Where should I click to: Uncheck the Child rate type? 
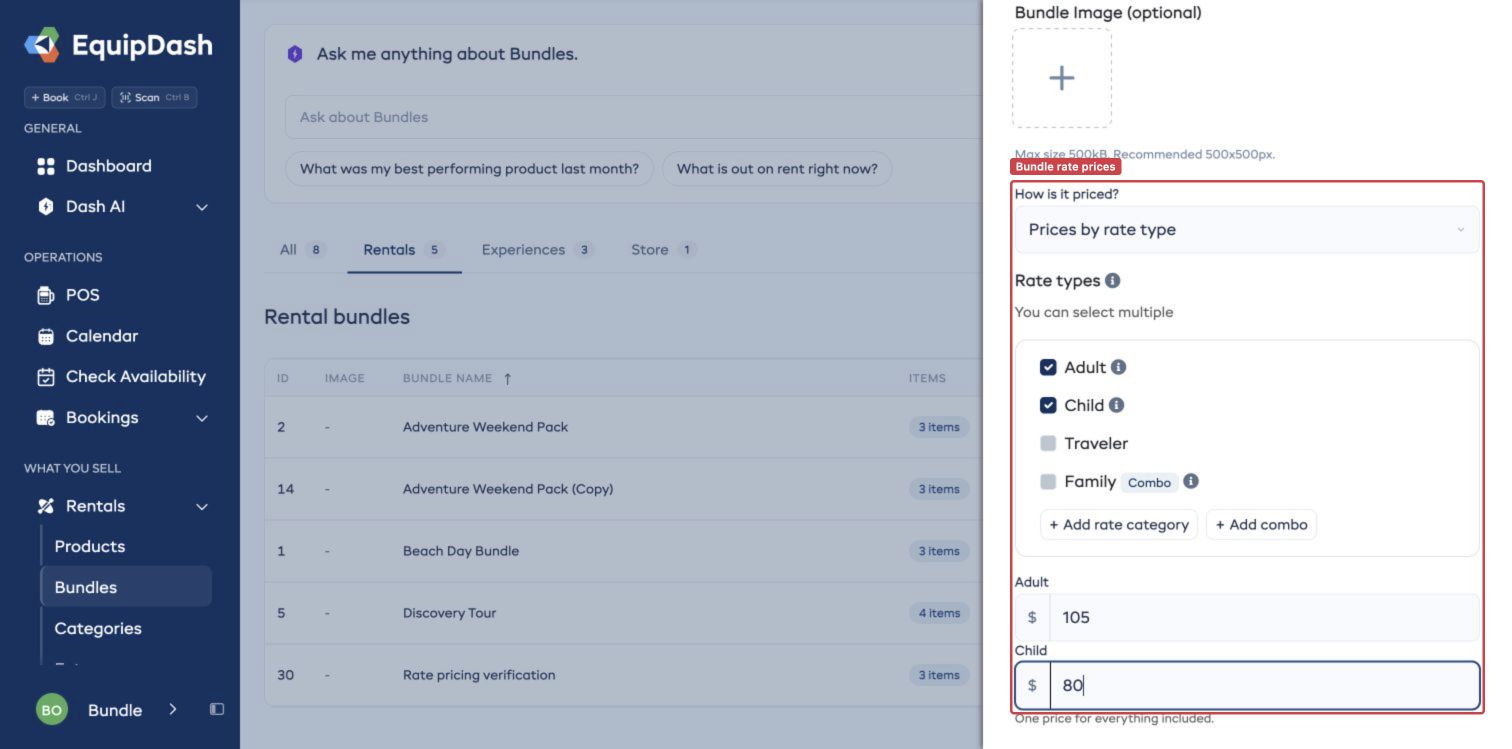click(x=1048, y=405)
